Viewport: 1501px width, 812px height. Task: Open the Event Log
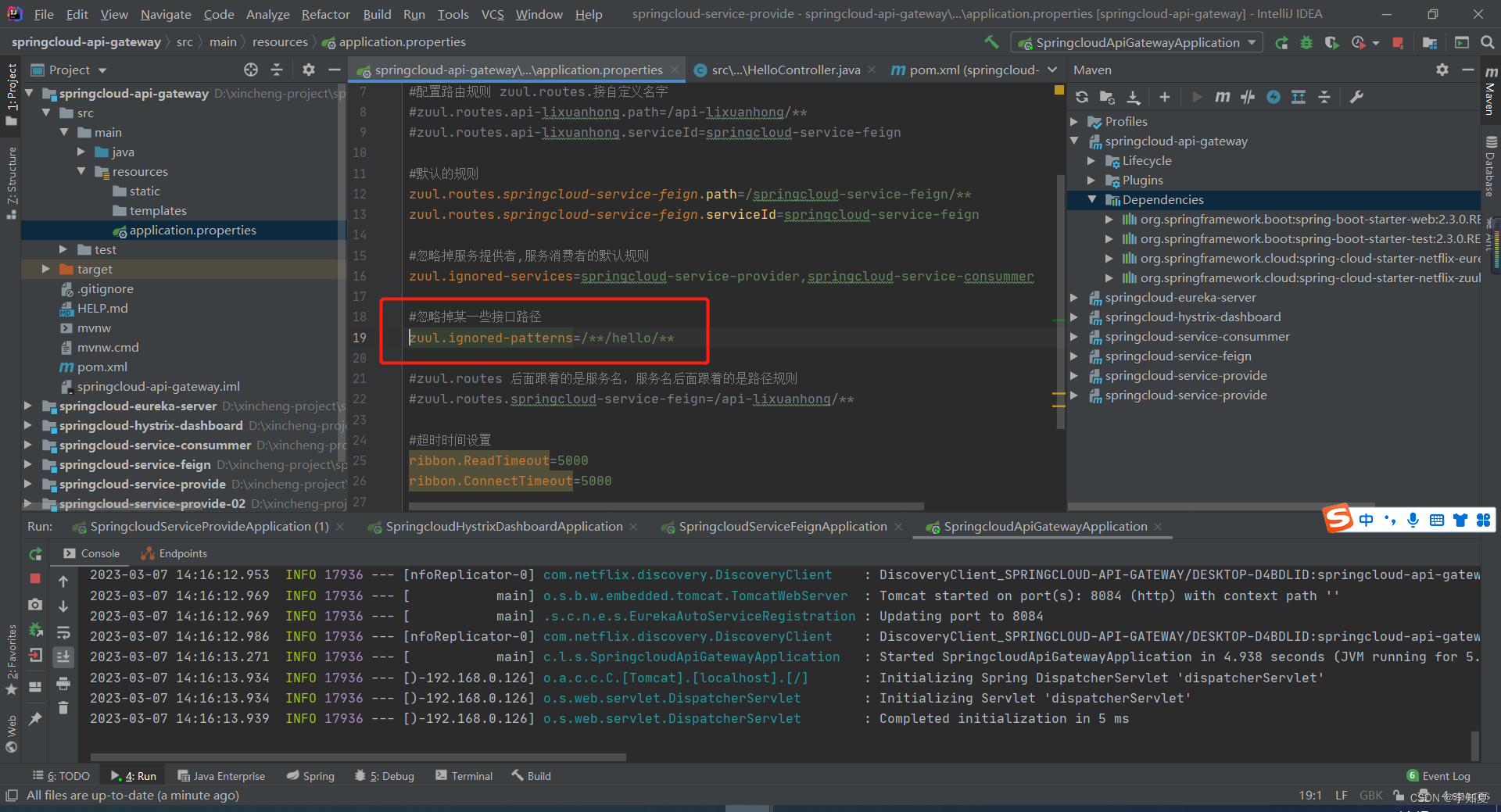pos(1438,776)
